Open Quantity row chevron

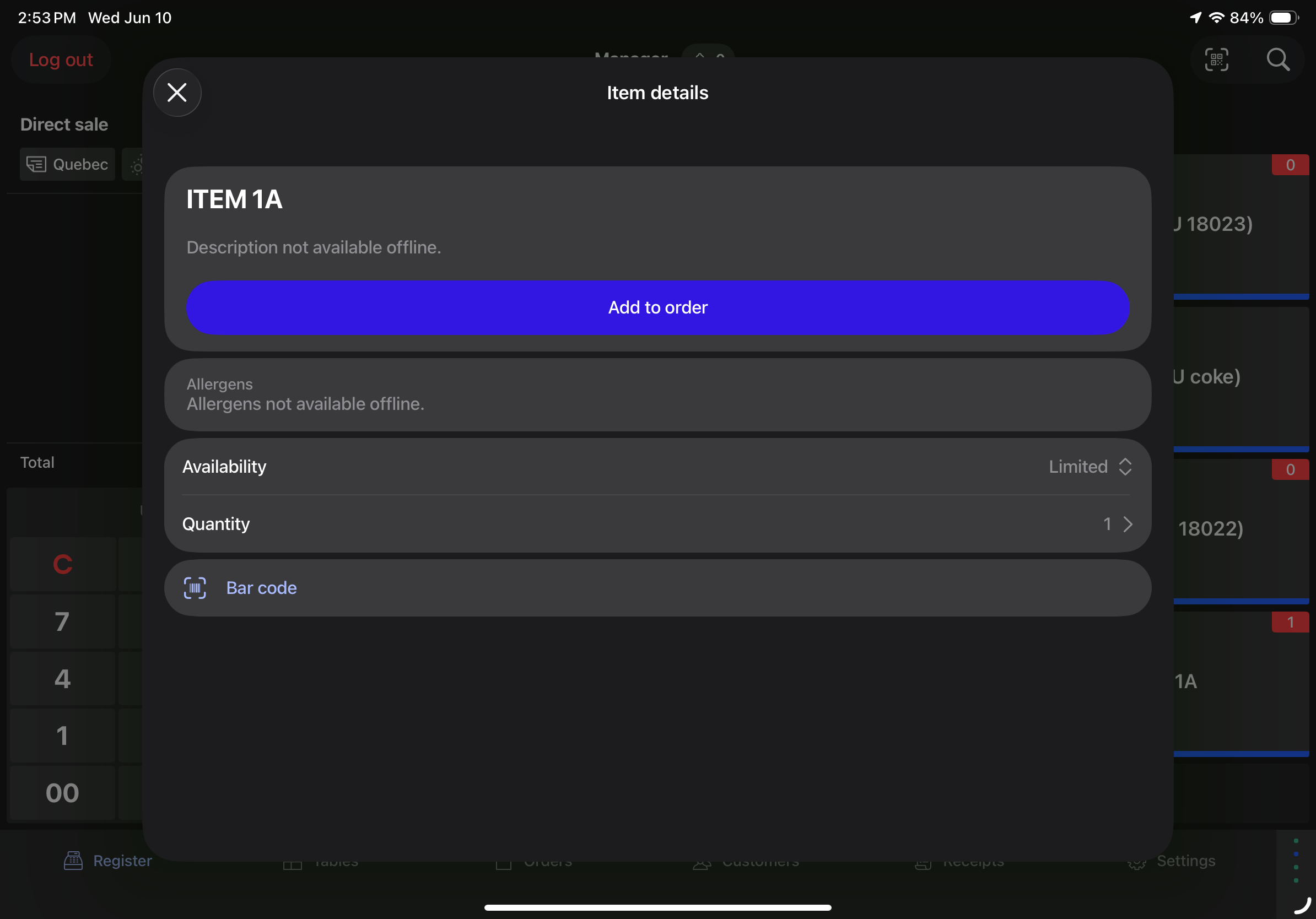click(x=1128, y=523)
